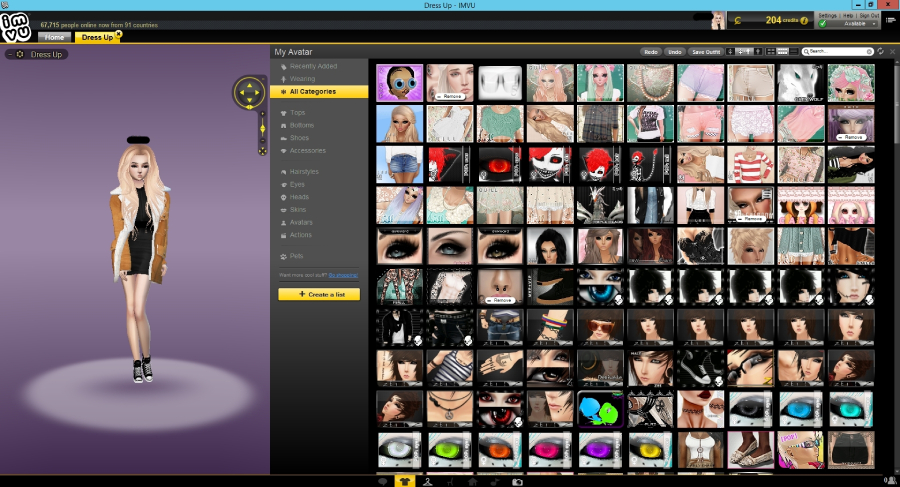Open friends count icon at bottom right
The image size is (900, 487).
pyautogui.click(x=891, y=481)
